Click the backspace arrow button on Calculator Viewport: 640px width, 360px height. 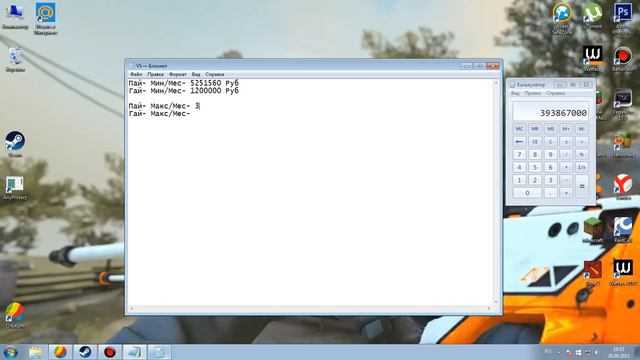tap(519, 142)
